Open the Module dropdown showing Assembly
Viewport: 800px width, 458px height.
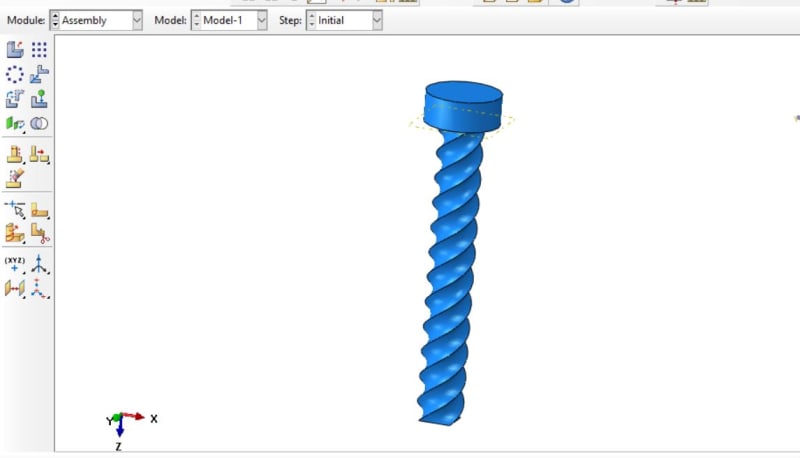tap(137, 20)
